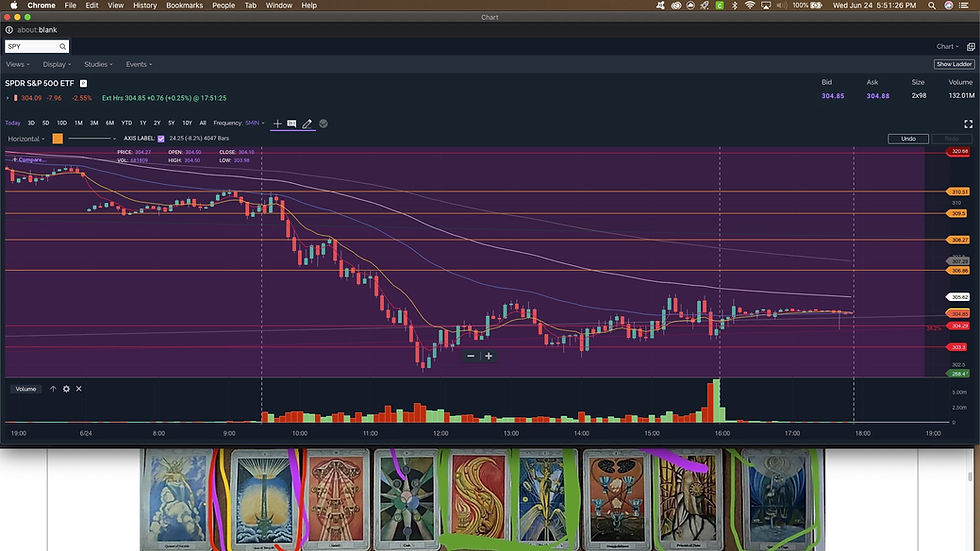Screen dimensions: 980x551
Task: Open the AirPlay display menu
Action: pyautogui.click(x=766, y=5)
